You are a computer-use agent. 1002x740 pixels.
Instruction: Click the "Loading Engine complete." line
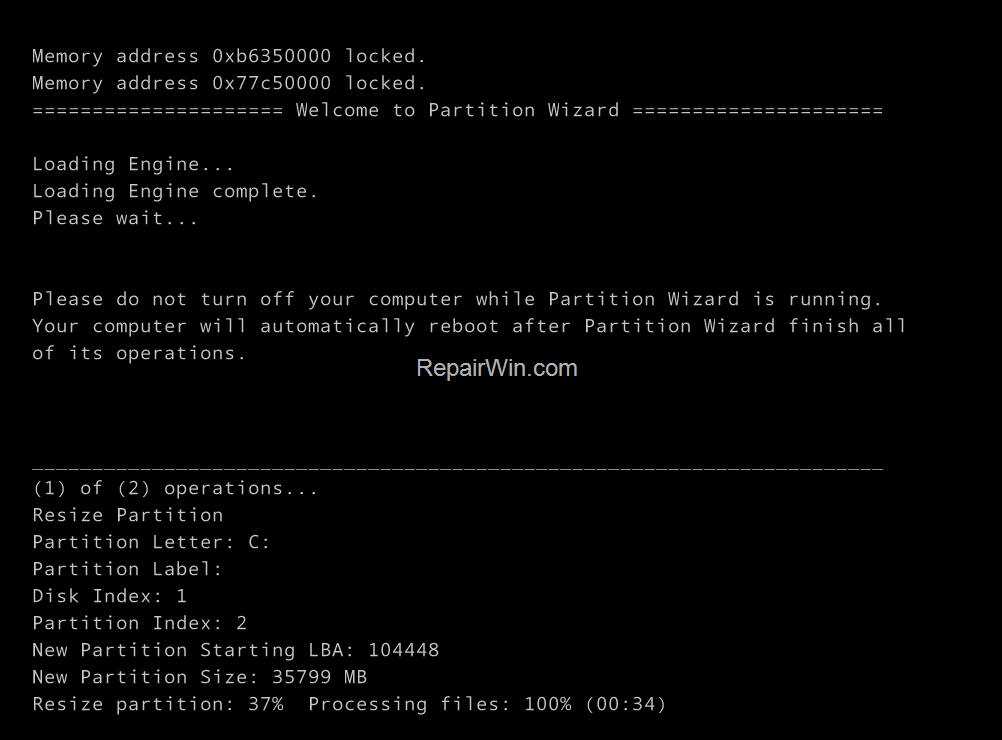point(175,191)
